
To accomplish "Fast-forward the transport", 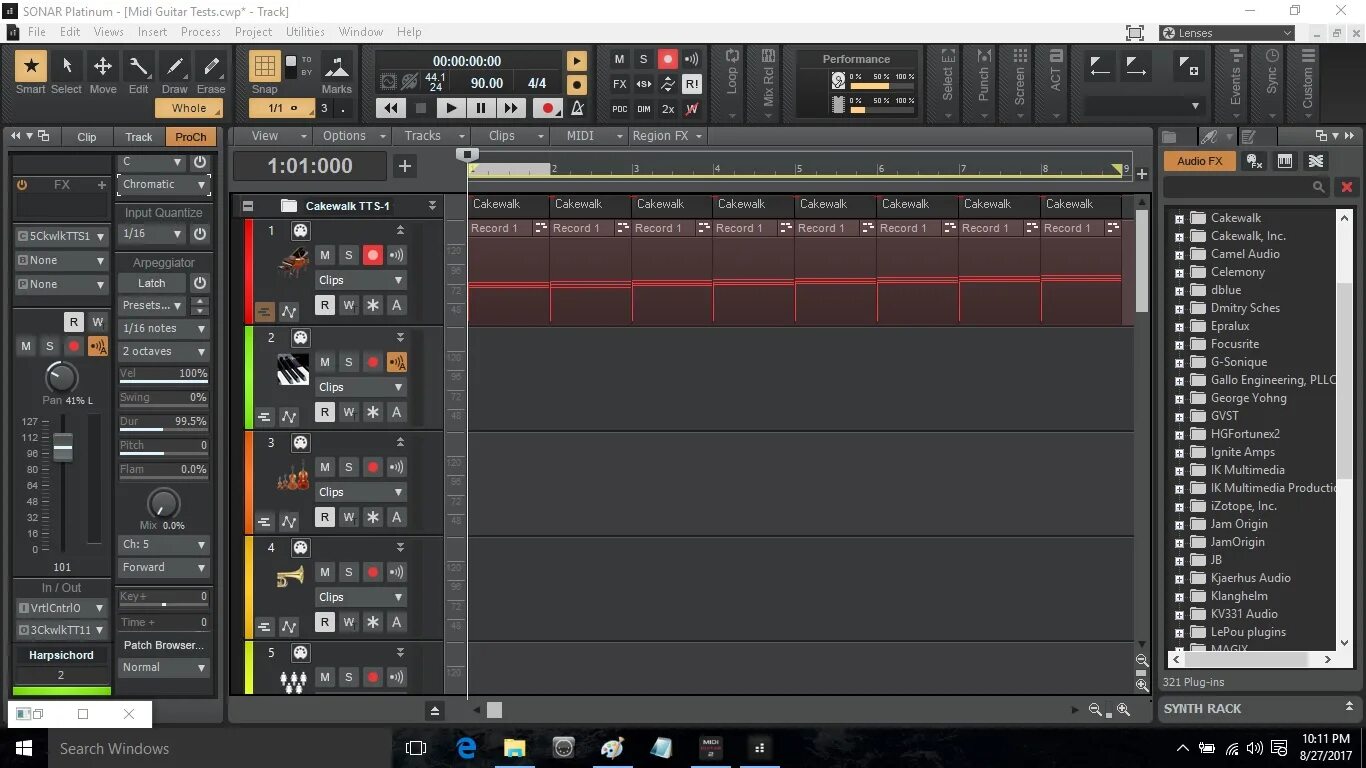I will tap(511, 108).
